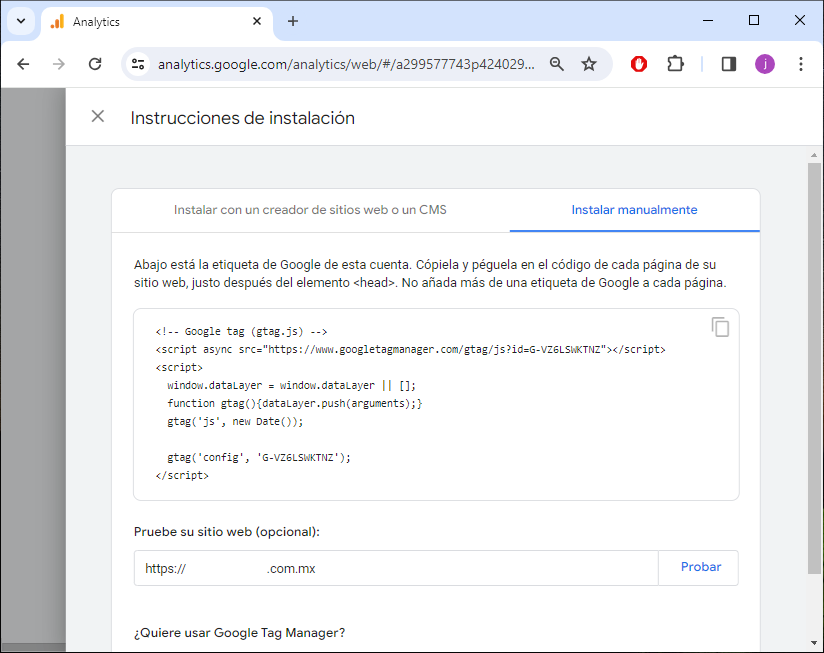This screenshot has width=824, height=653.
Task: Expand the tab search dropdown
Action: coord(20,21)
